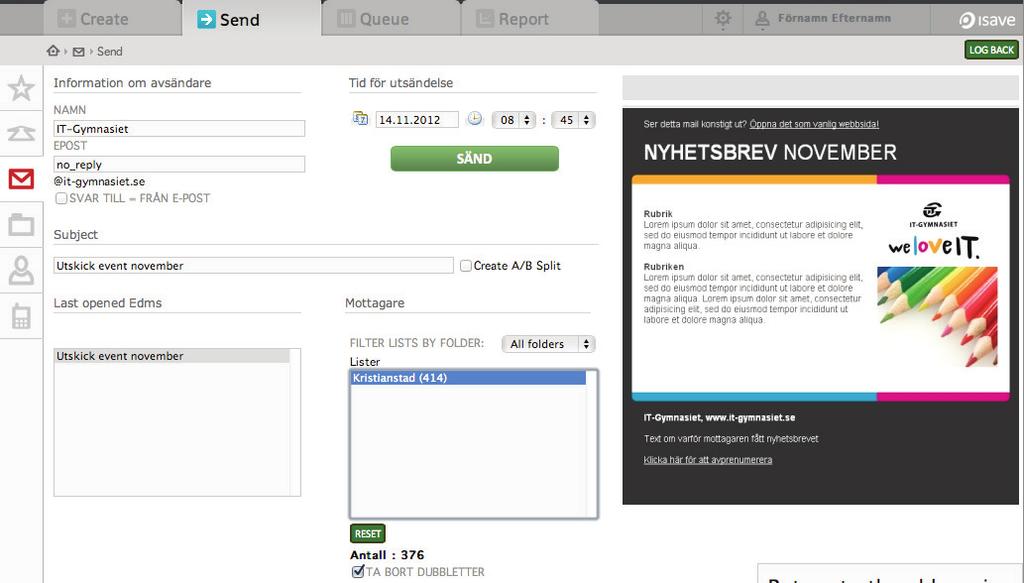Click the Antall : 376 count text
The width and height of the screenshot is (1024, 583).
387,555
